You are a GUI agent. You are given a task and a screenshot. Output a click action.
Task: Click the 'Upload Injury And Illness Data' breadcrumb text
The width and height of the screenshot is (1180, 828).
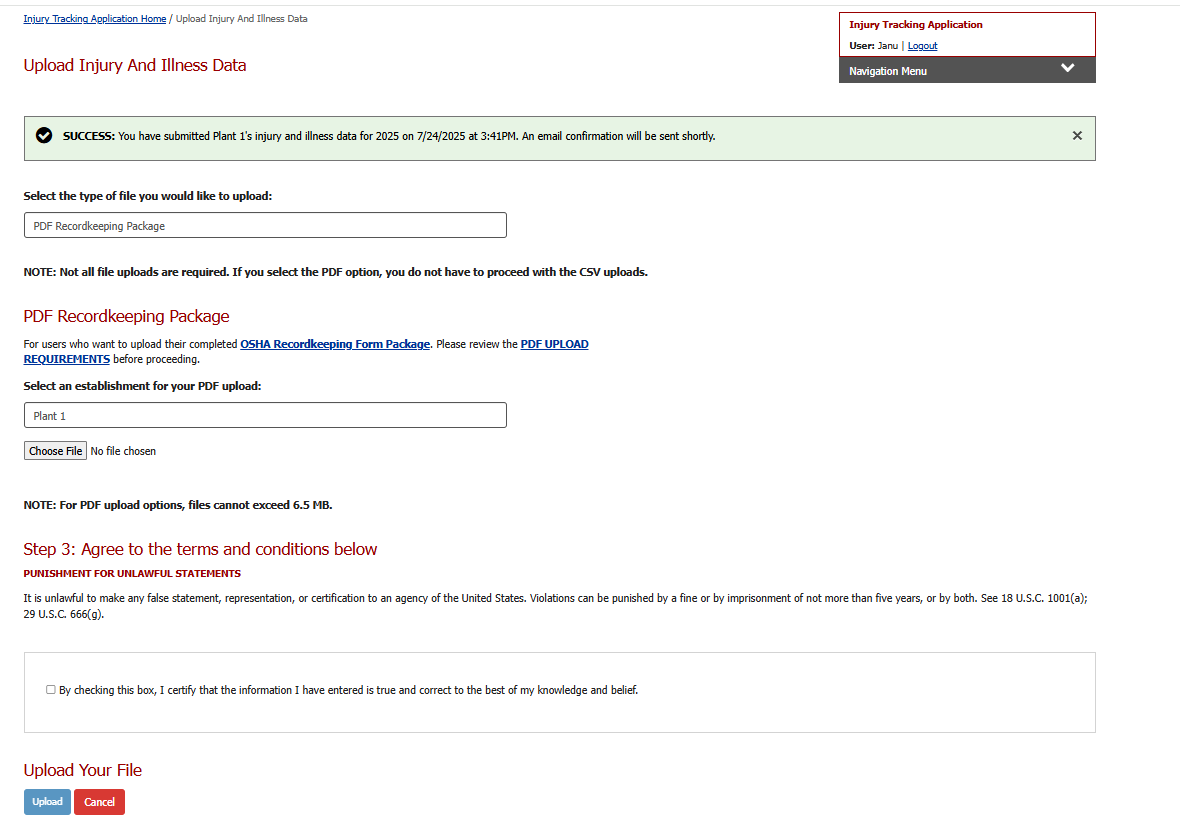[x=241, y=19]
